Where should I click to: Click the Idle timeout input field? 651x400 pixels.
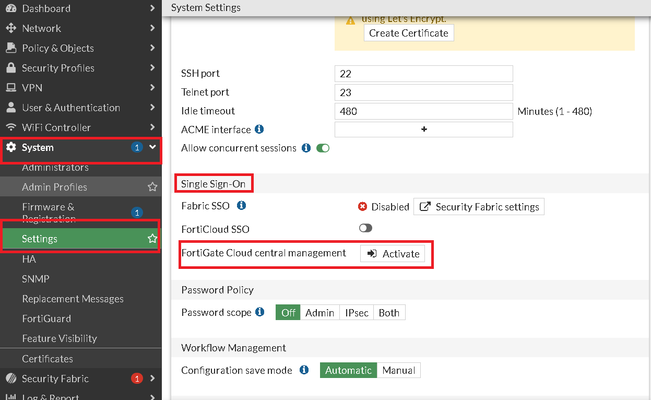click(423, 110)
